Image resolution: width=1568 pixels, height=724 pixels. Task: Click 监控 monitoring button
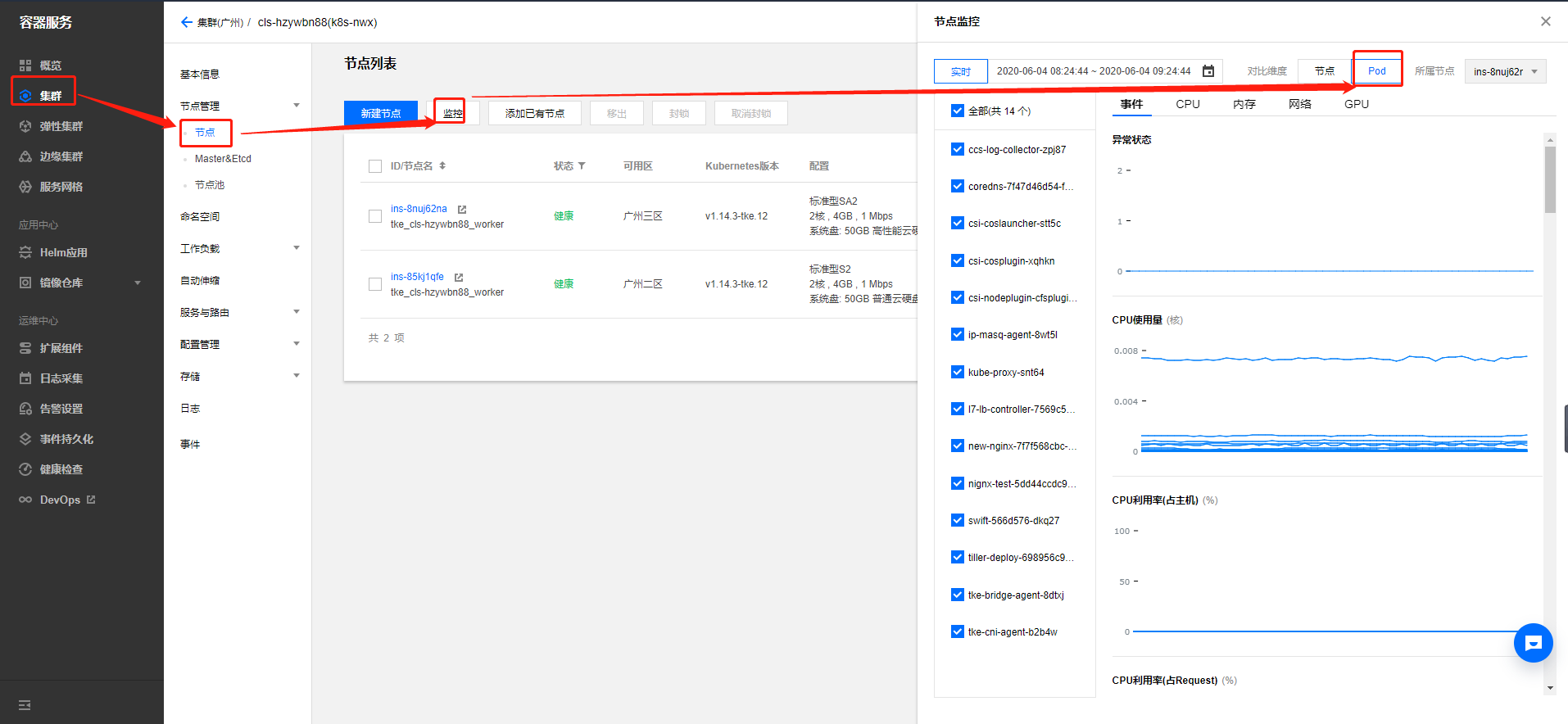coord(452,113)
